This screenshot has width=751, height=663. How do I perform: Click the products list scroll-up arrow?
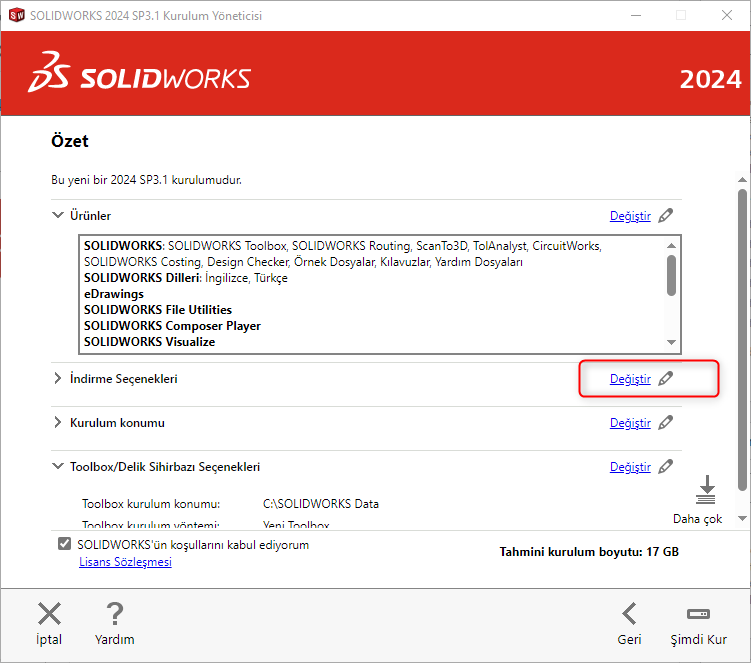coord(671,245)
